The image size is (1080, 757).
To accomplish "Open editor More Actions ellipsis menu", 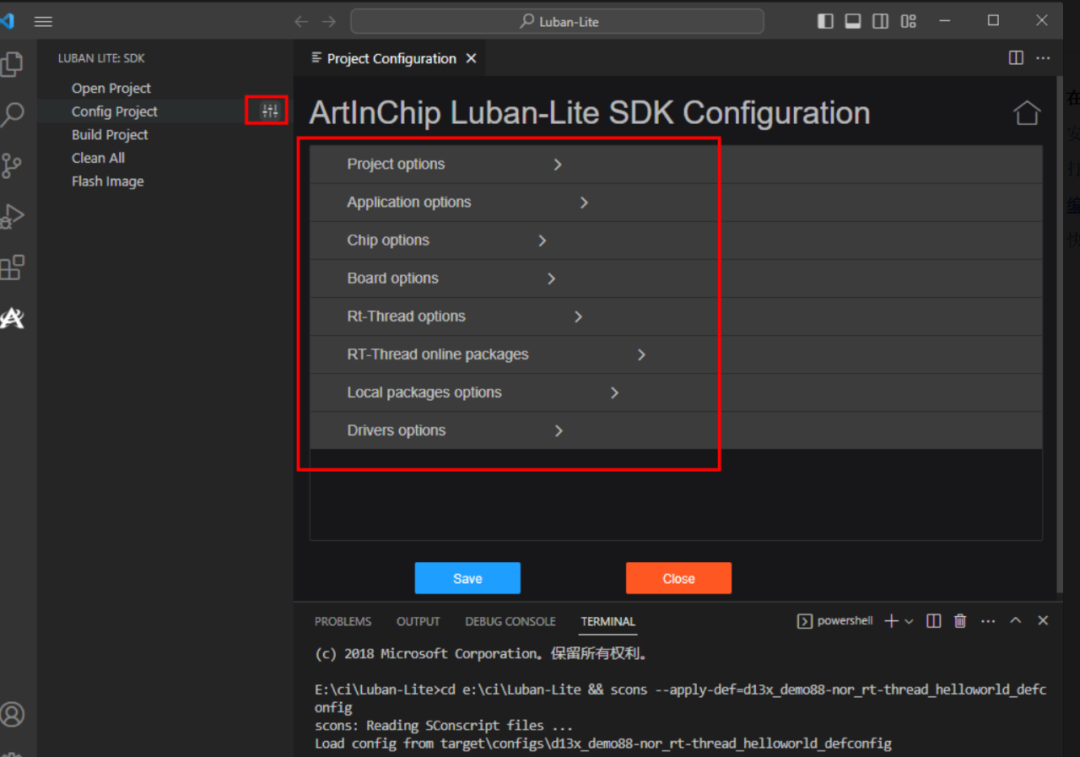I will coord(1043,58).
